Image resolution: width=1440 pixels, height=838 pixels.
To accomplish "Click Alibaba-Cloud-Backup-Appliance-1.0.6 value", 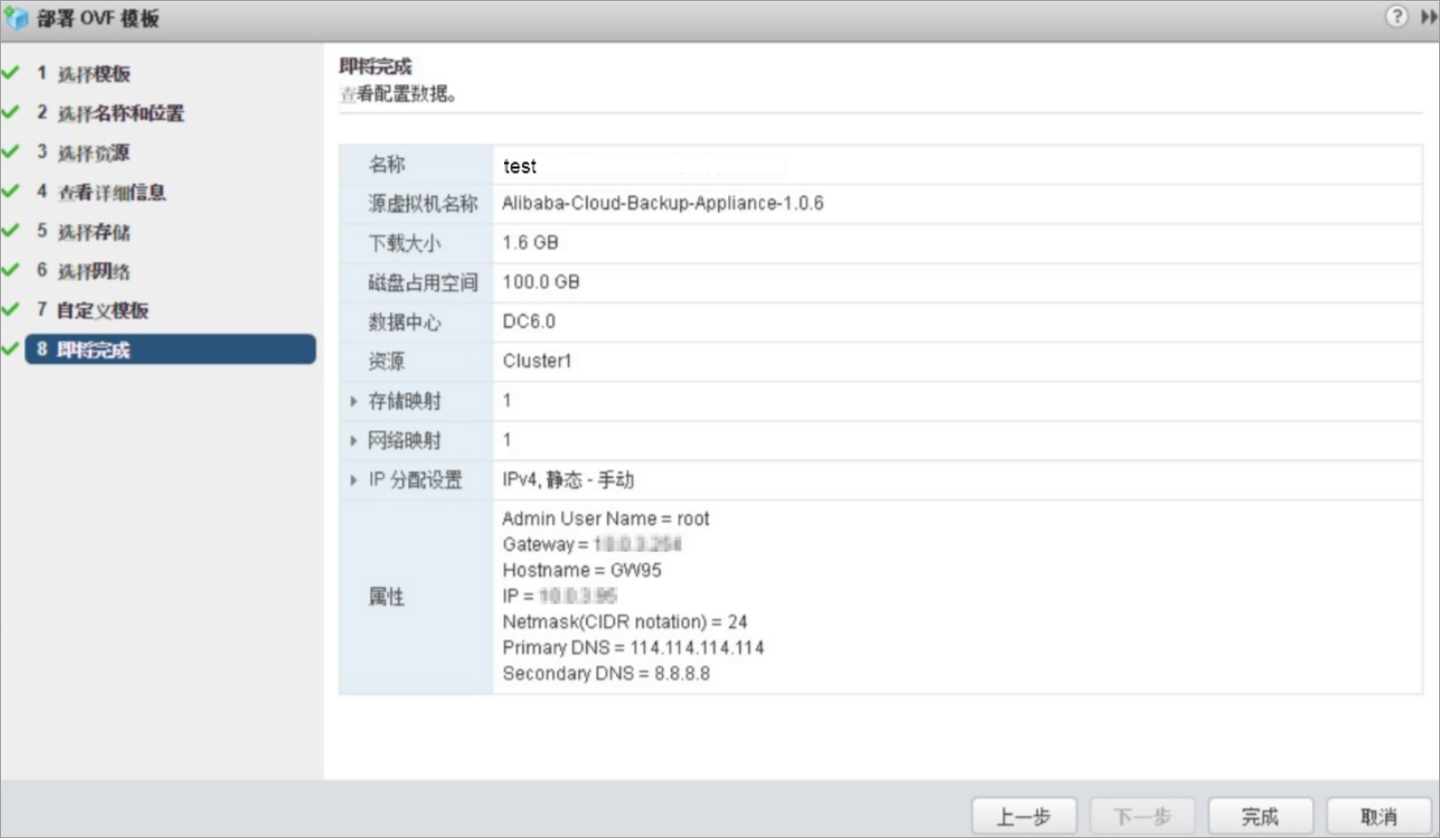I will pos(663,204).
